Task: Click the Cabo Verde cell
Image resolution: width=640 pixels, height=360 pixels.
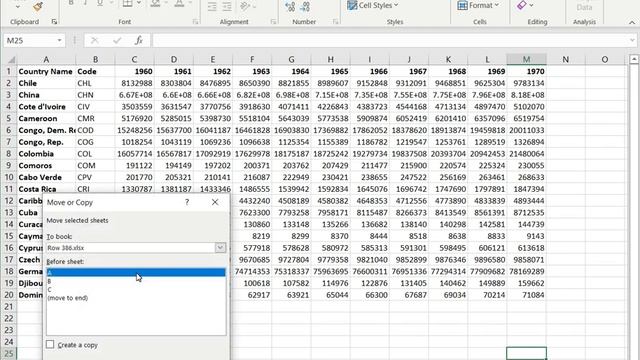Action: pyautogui.click(x=46, y=178)
